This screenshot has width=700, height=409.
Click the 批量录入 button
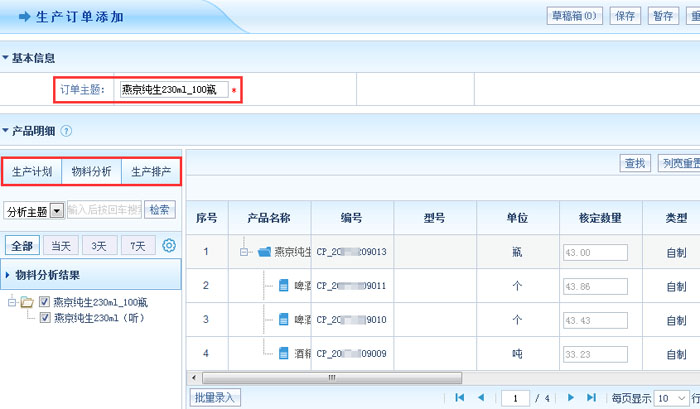(x=215, y=397)
